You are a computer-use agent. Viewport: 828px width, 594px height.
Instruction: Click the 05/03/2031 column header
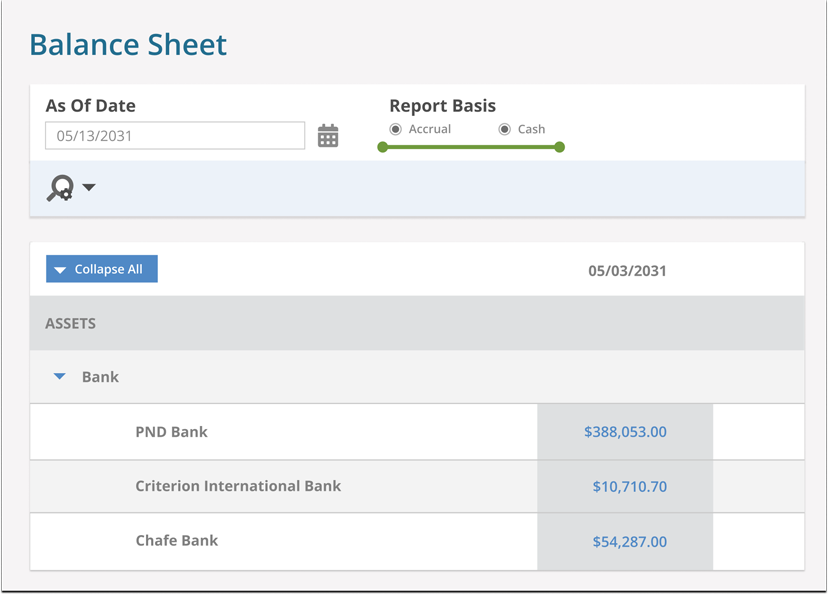coord(627,271)
